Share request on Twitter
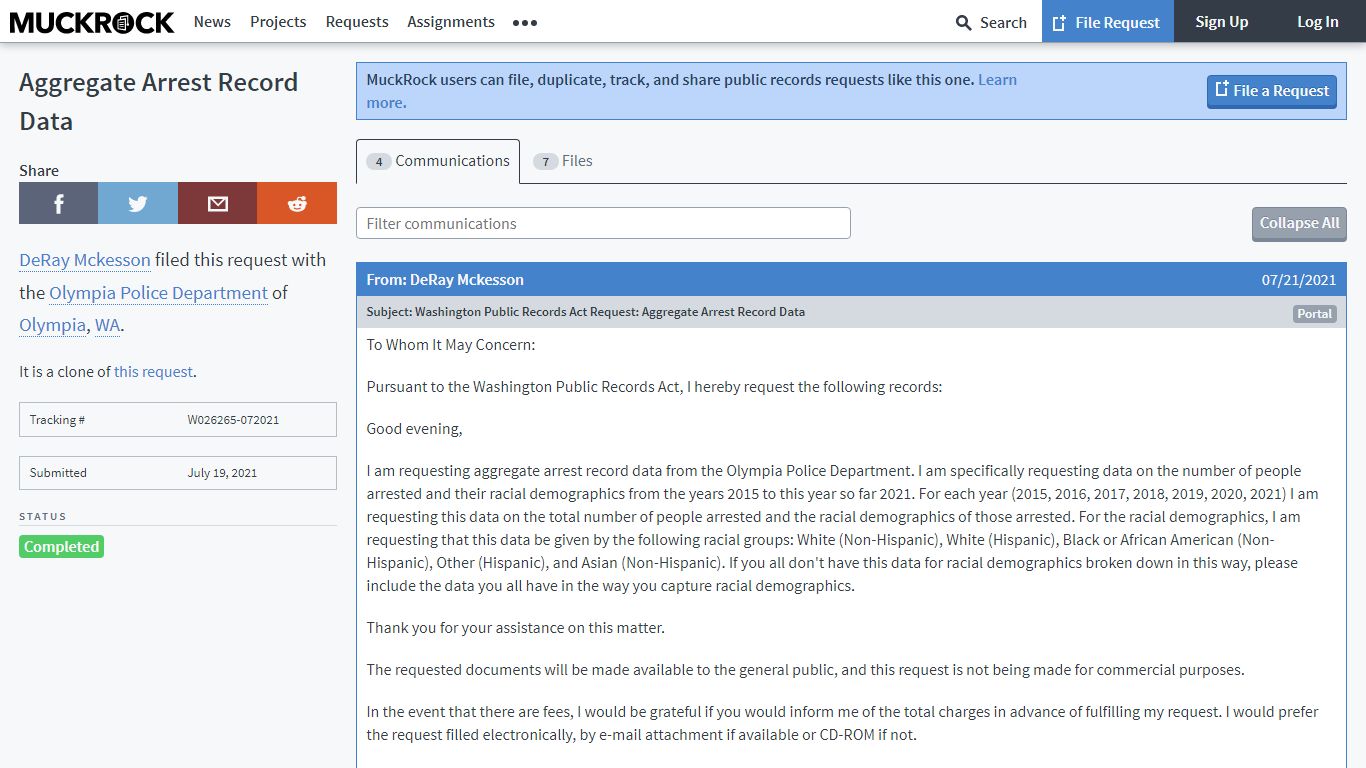Viewport: 1366px width, 768px height. pyautogui.click(x=138, y=203)
